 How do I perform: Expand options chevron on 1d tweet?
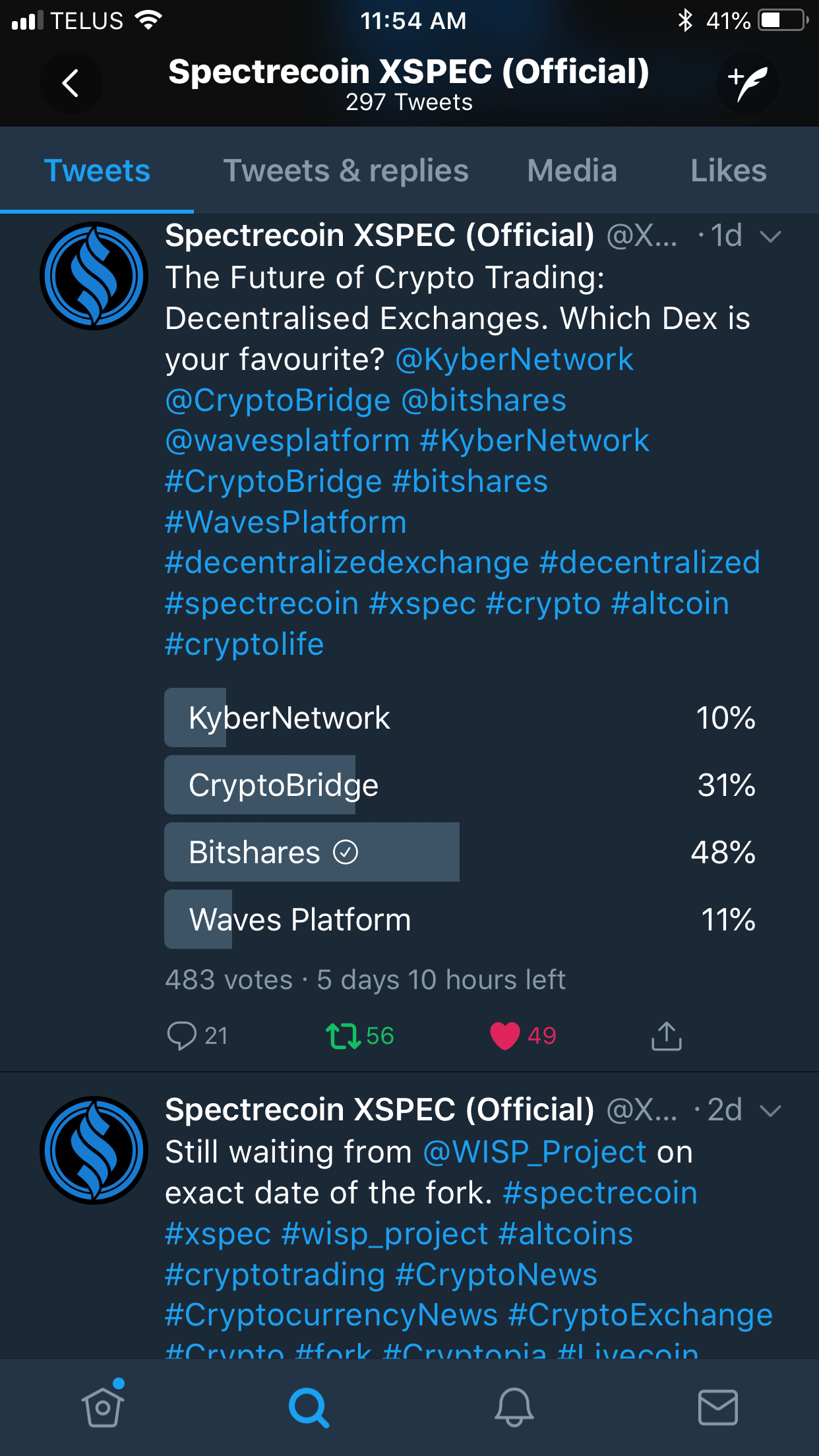[x=770, y=236]
